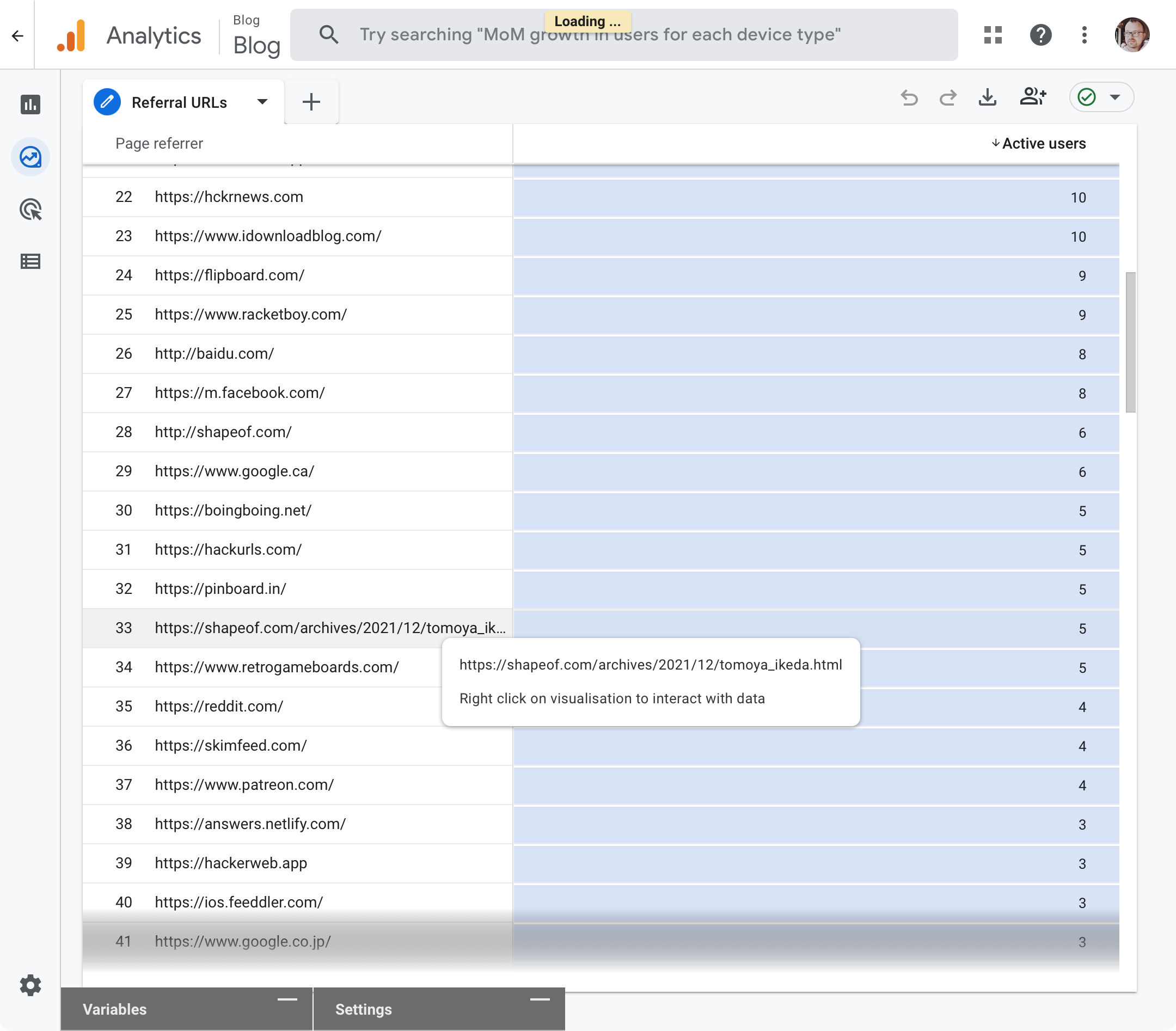Open the Variables panel label
The width and height of the screenshot is (1176, 1031).
pos(114,1009)
